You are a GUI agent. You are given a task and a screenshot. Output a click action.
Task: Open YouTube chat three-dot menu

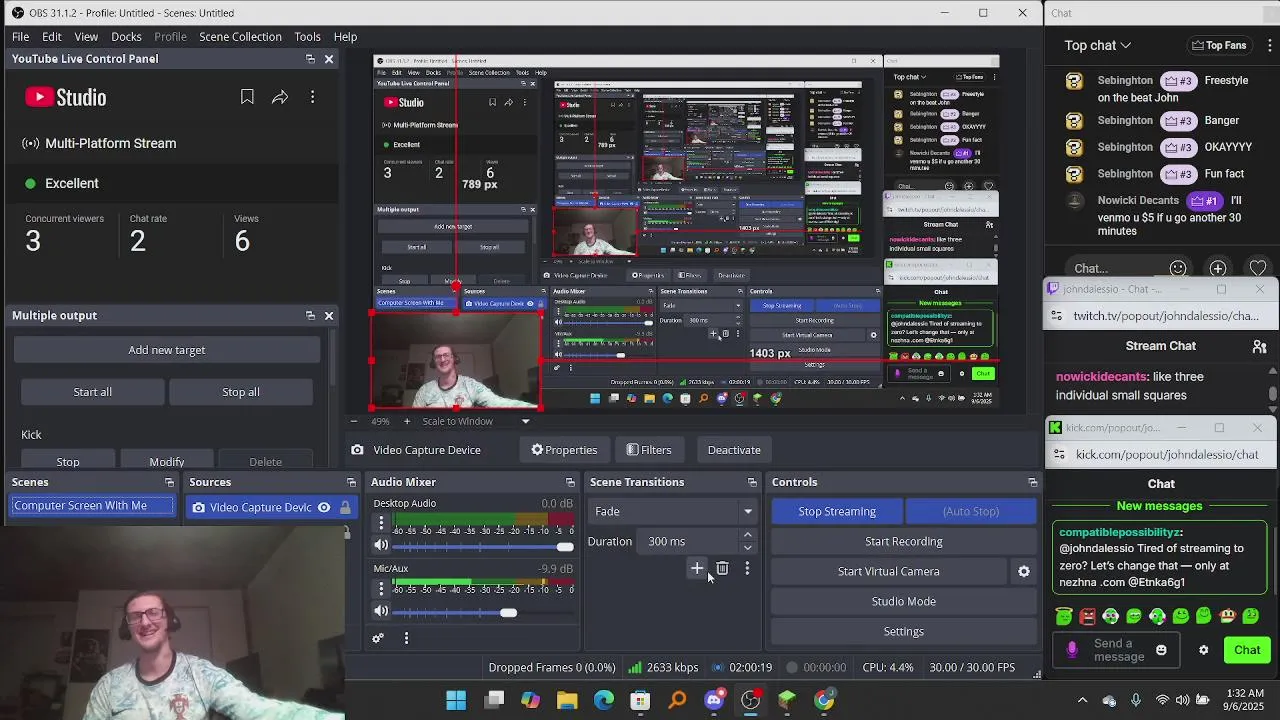click(x=1270, y=45)
